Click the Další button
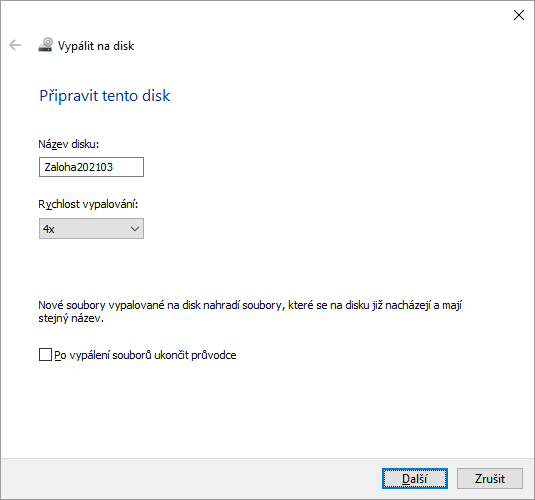 pyautogui.click(x=415, y=478)
